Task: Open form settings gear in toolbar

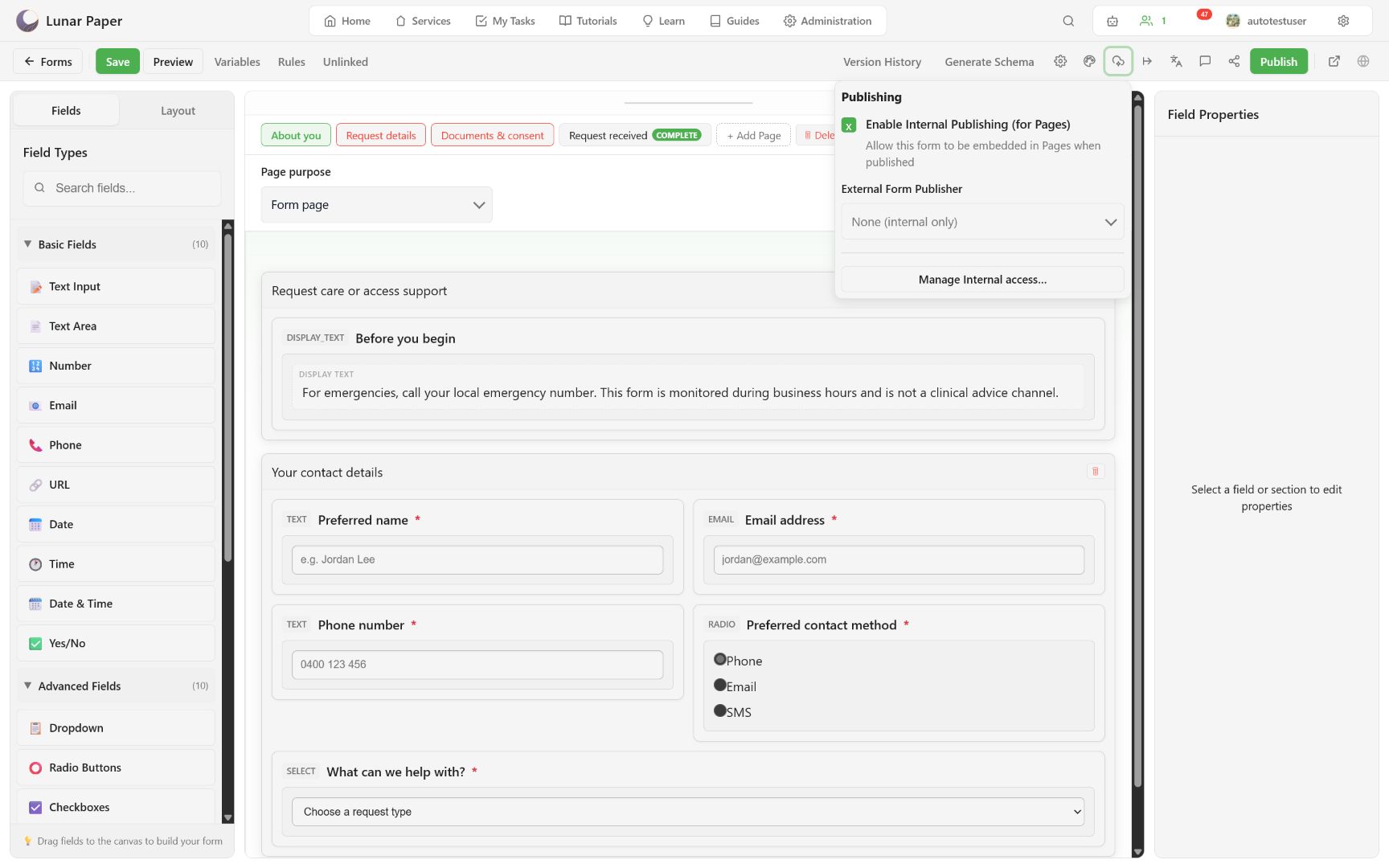Action: (1060, 61)
